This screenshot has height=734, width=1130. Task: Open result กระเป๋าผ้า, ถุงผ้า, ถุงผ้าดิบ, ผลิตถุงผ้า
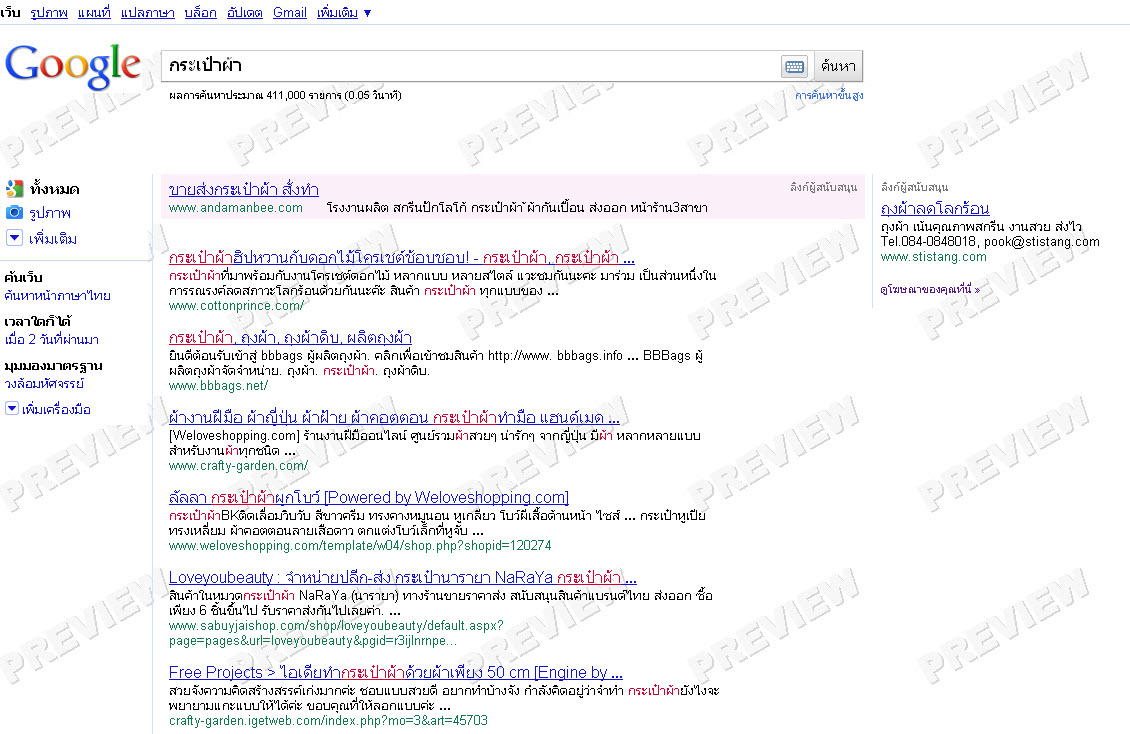[290, 337]
